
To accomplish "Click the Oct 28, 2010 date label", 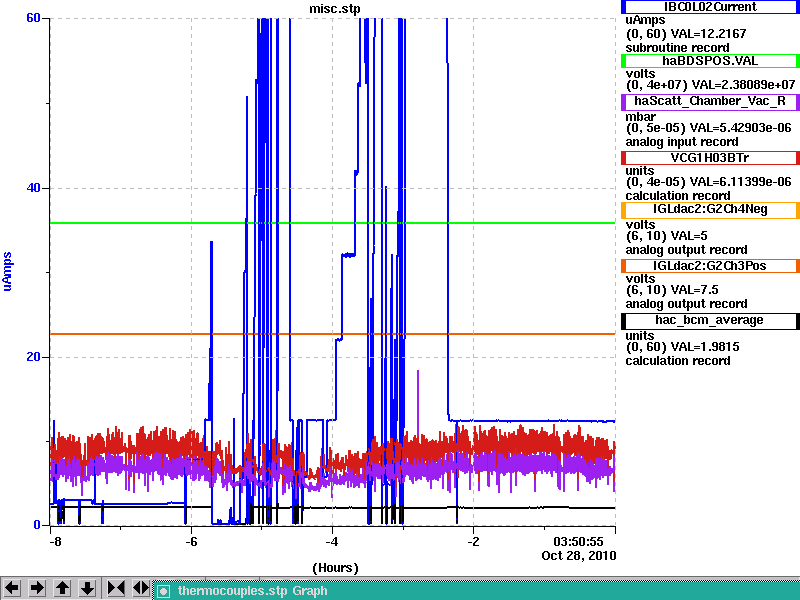I will click(579, 556).
